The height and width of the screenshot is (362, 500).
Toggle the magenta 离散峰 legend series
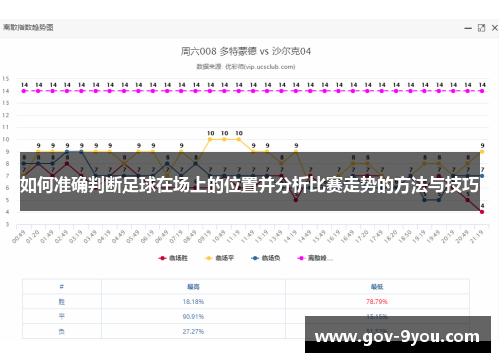click(315, 258)
